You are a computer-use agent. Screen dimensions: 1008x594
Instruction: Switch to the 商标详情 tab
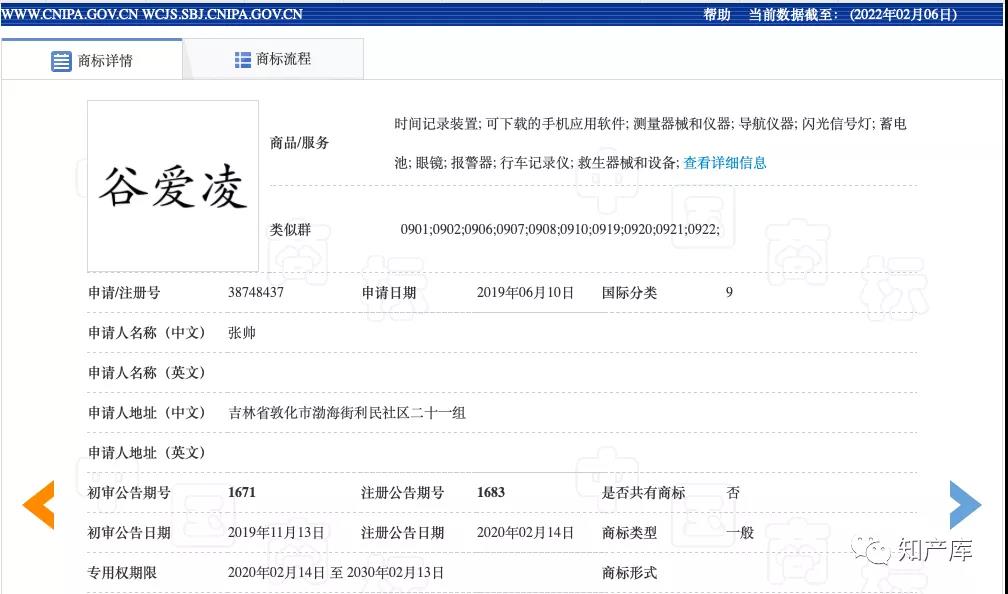tap(92, 60)
